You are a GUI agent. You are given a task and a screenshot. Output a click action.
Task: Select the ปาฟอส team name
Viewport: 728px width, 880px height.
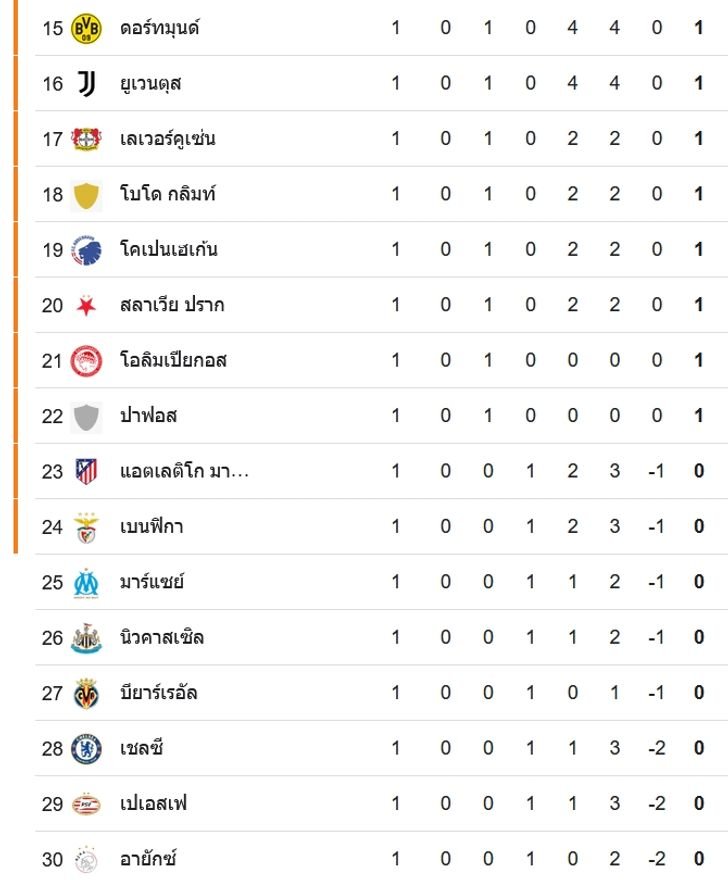click(148, 416)
